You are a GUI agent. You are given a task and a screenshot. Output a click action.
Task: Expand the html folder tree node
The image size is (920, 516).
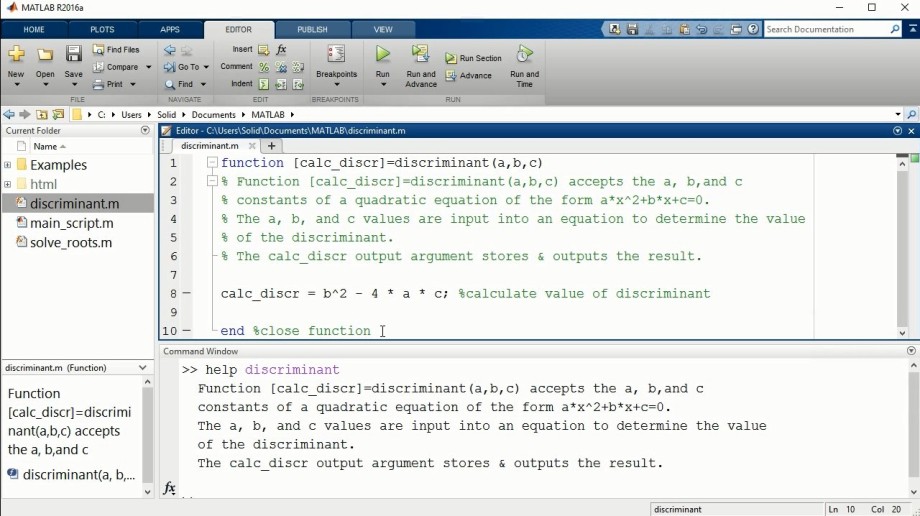(x=8, y=184)
